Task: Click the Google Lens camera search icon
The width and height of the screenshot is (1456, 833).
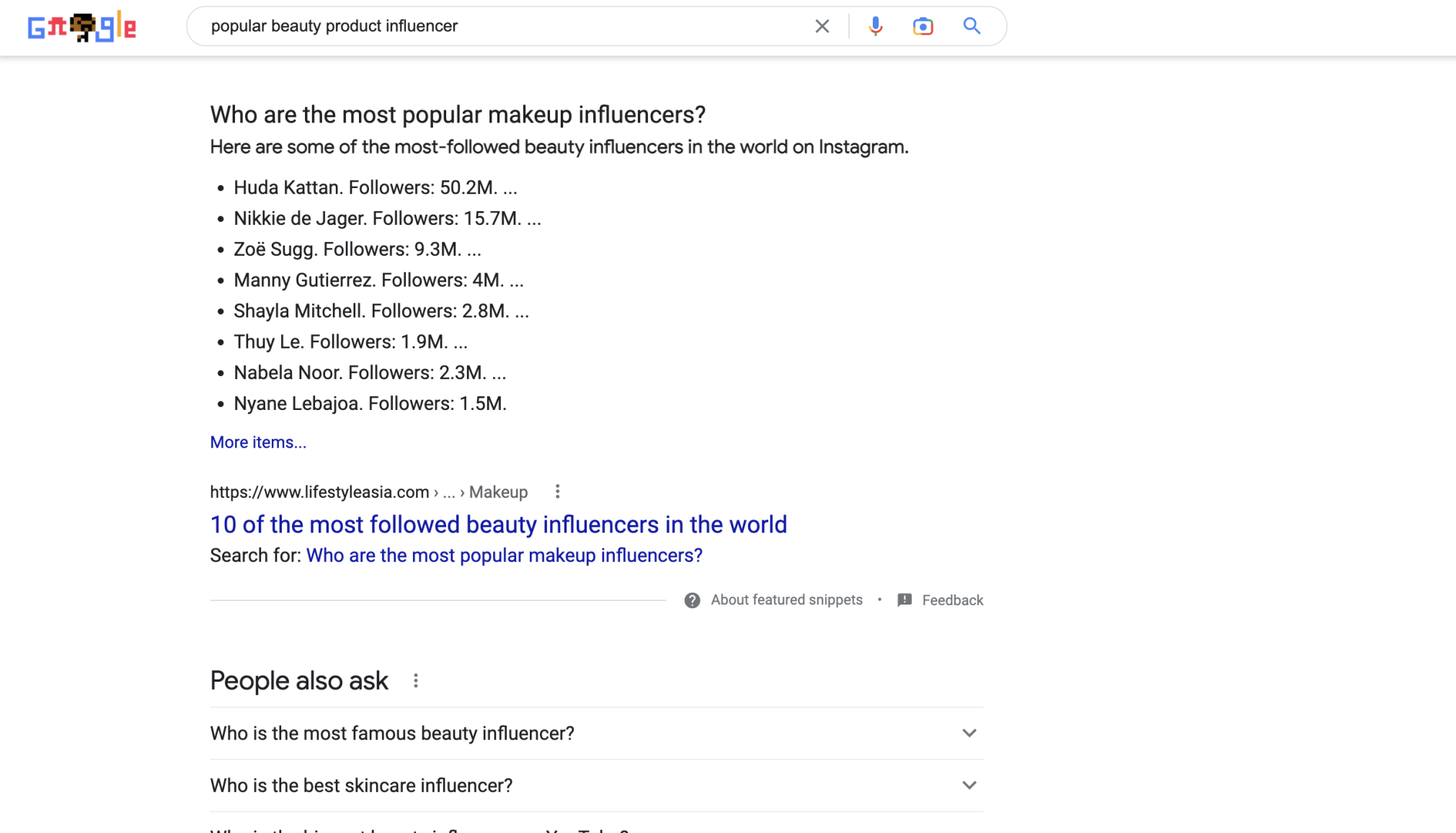Action: 922,26
